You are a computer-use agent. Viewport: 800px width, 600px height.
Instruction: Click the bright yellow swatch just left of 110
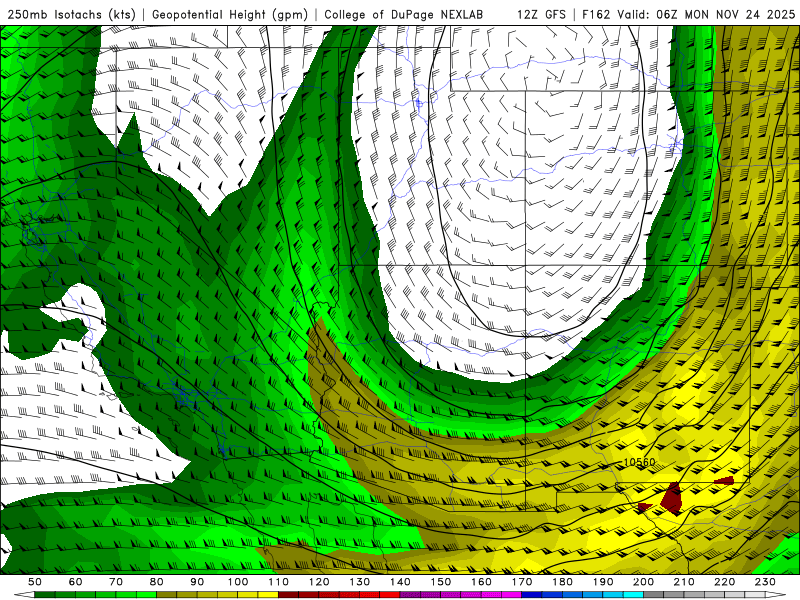point(268,595)
